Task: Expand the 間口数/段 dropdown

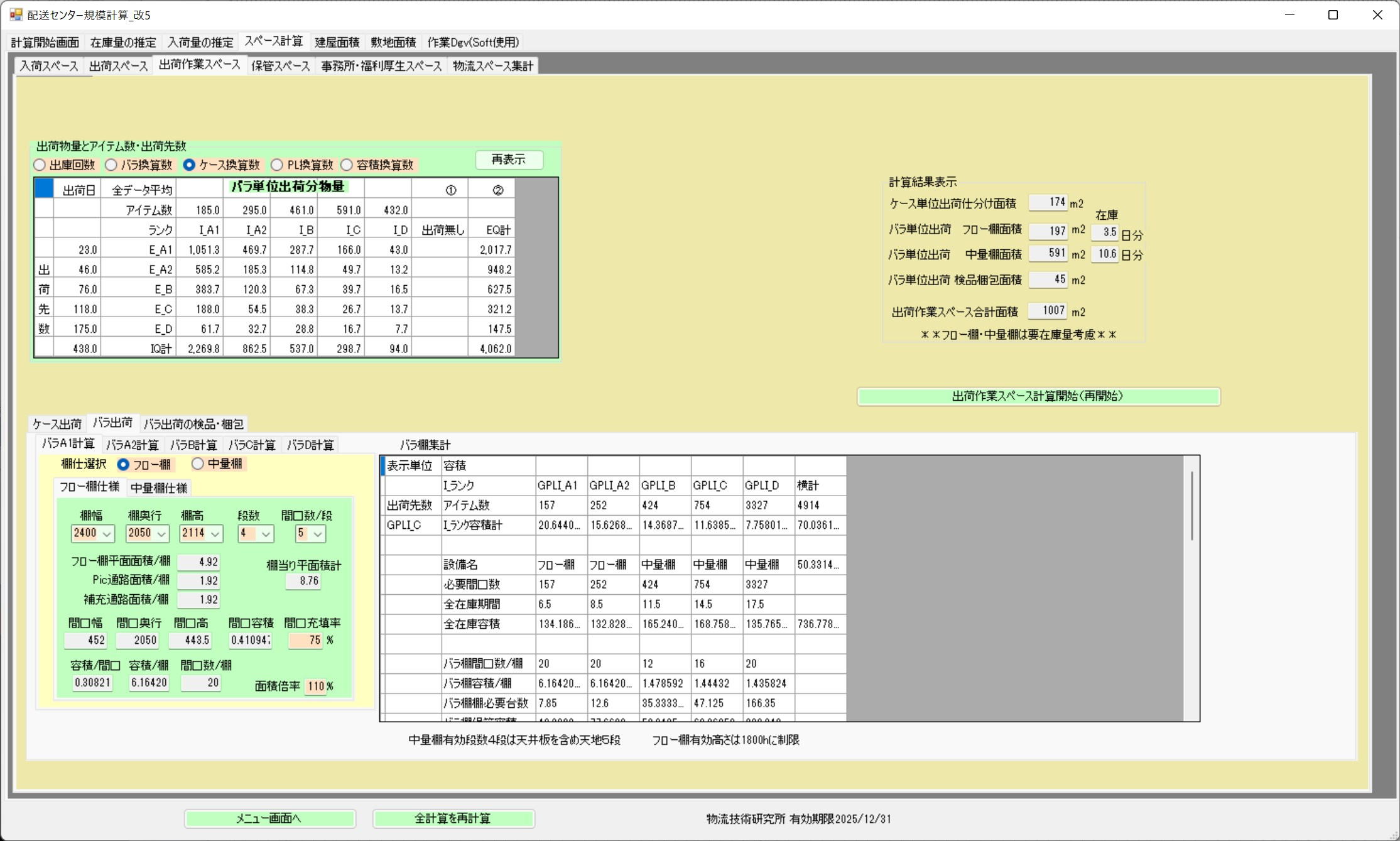Action: [318, 534]
